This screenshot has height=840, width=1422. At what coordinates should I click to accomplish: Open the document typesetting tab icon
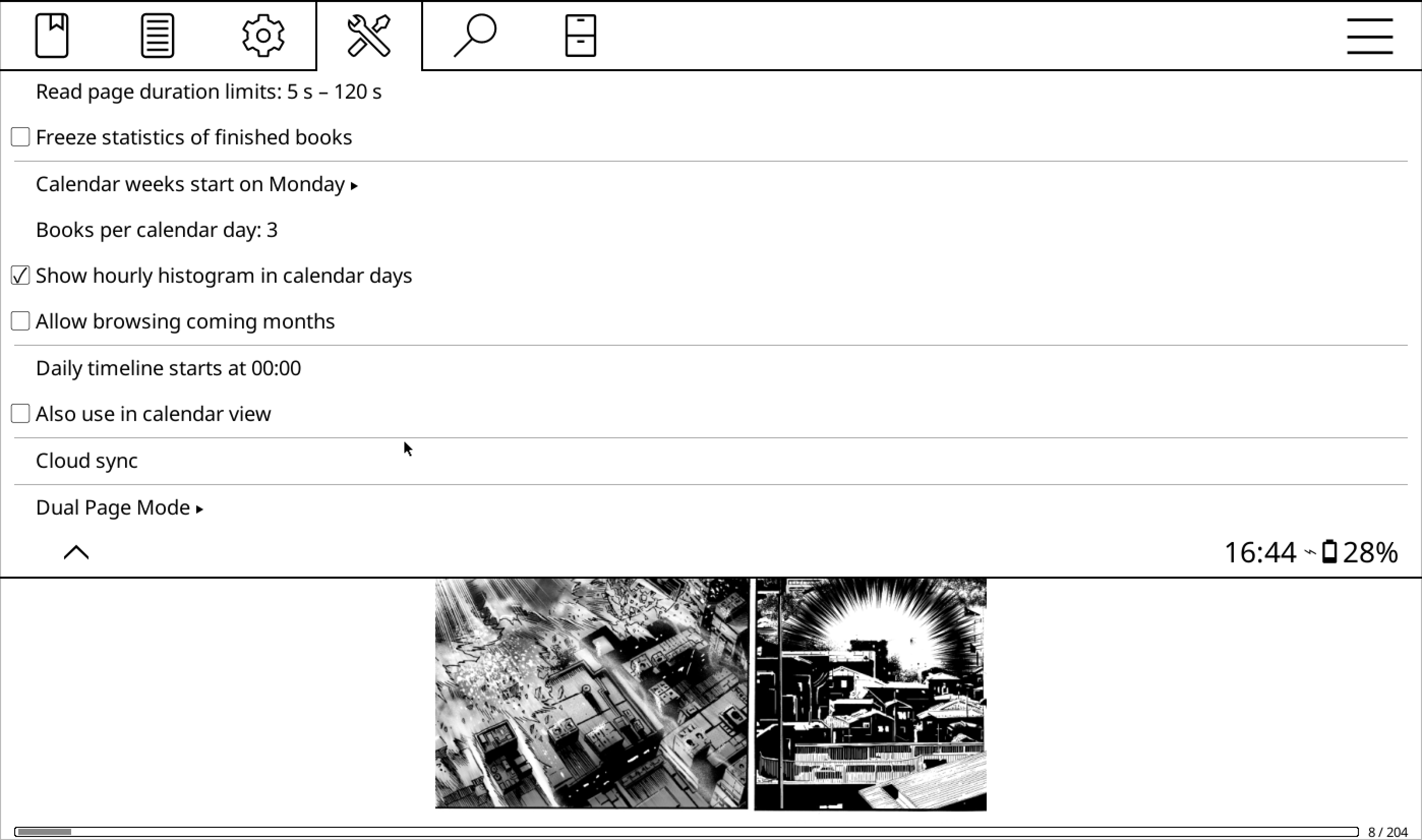tap(157, 36)
